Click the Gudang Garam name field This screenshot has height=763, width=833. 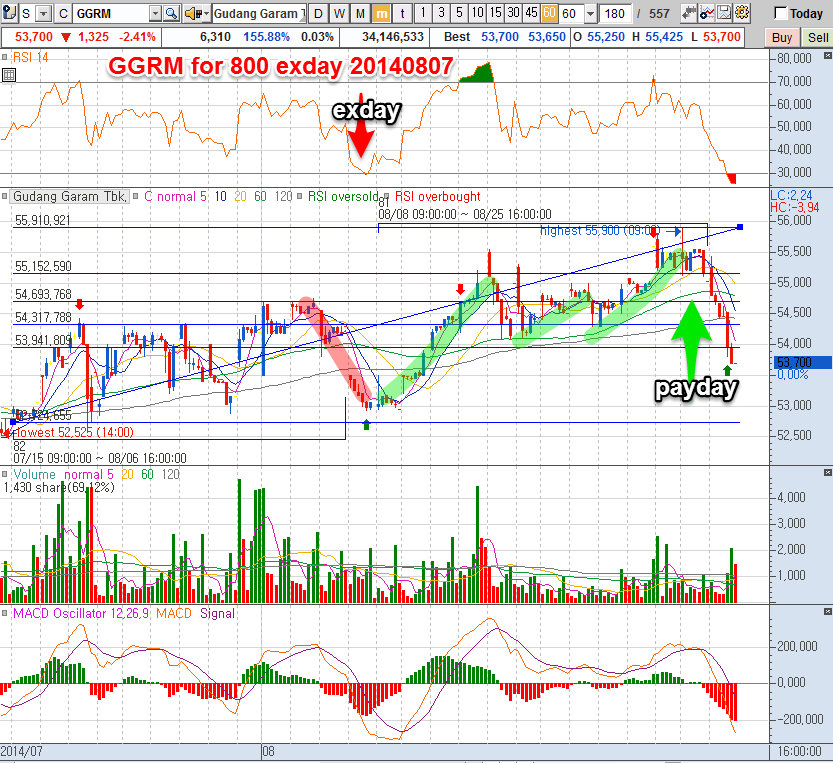[259, 13]
